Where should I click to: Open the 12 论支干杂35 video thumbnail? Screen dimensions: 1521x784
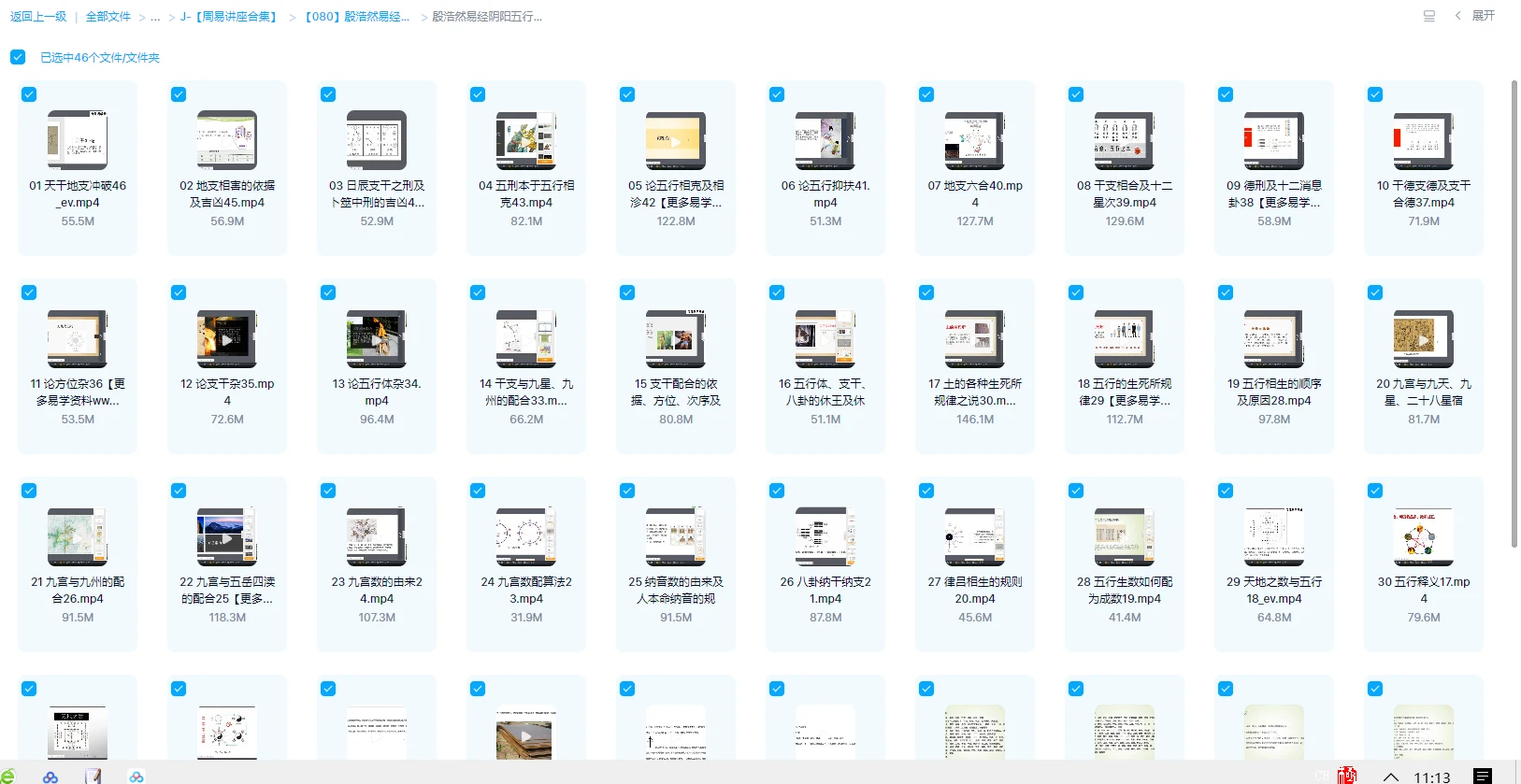pyautogui.click(x=227, y=338)
